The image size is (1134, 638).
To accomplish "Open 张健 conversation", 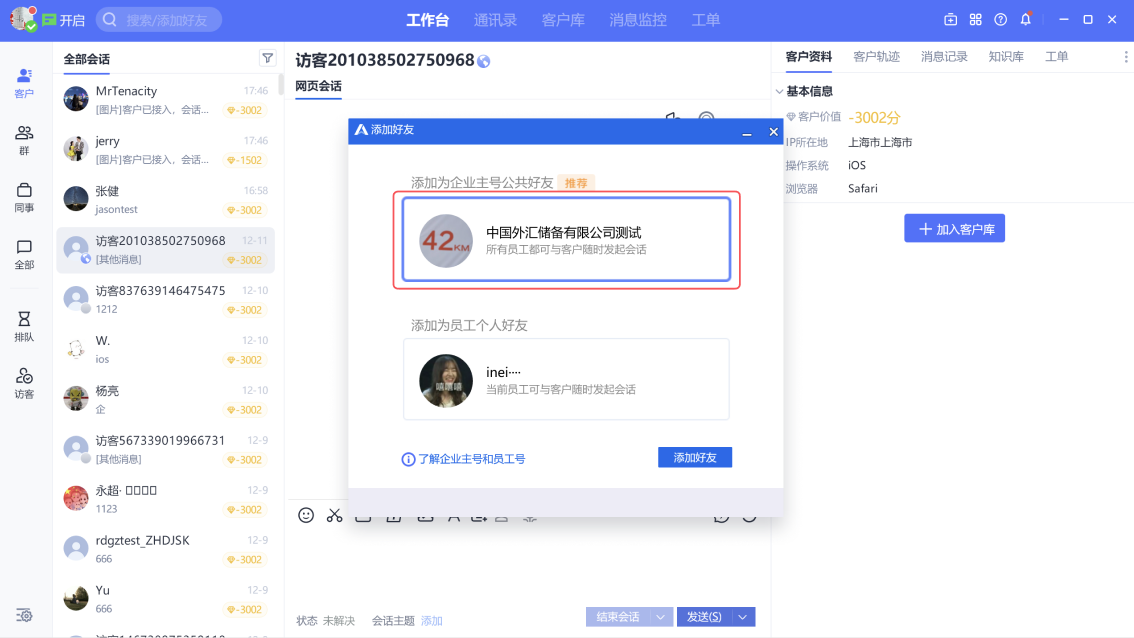I will pyautogui.click(x=166, y=200).
